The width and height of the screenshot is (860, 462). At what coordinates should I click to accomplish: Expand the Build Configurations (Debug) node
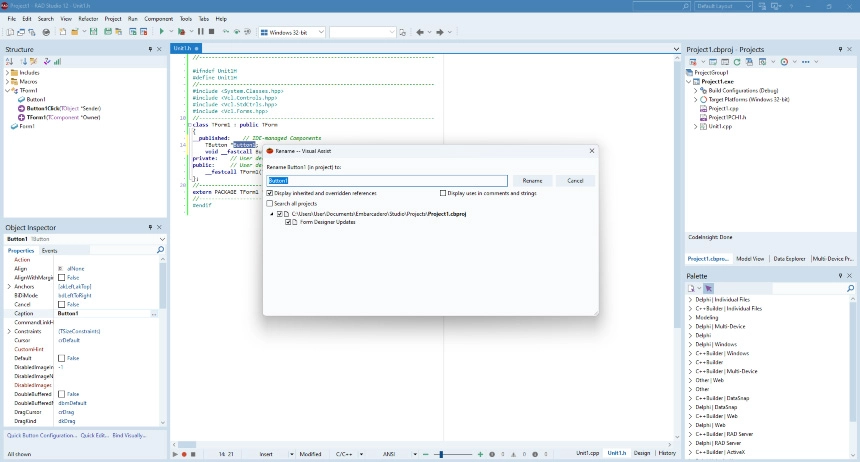tap(695, 90)
